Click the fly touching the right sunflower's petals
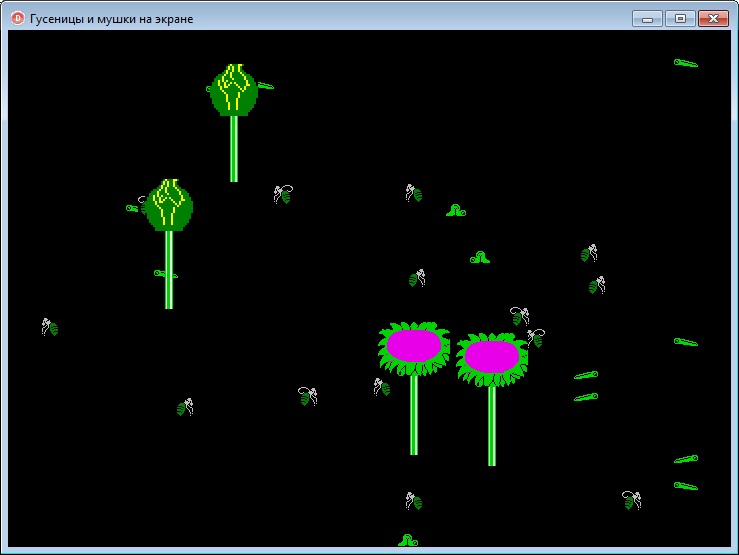The image size is (739, 555). point(536,338)
